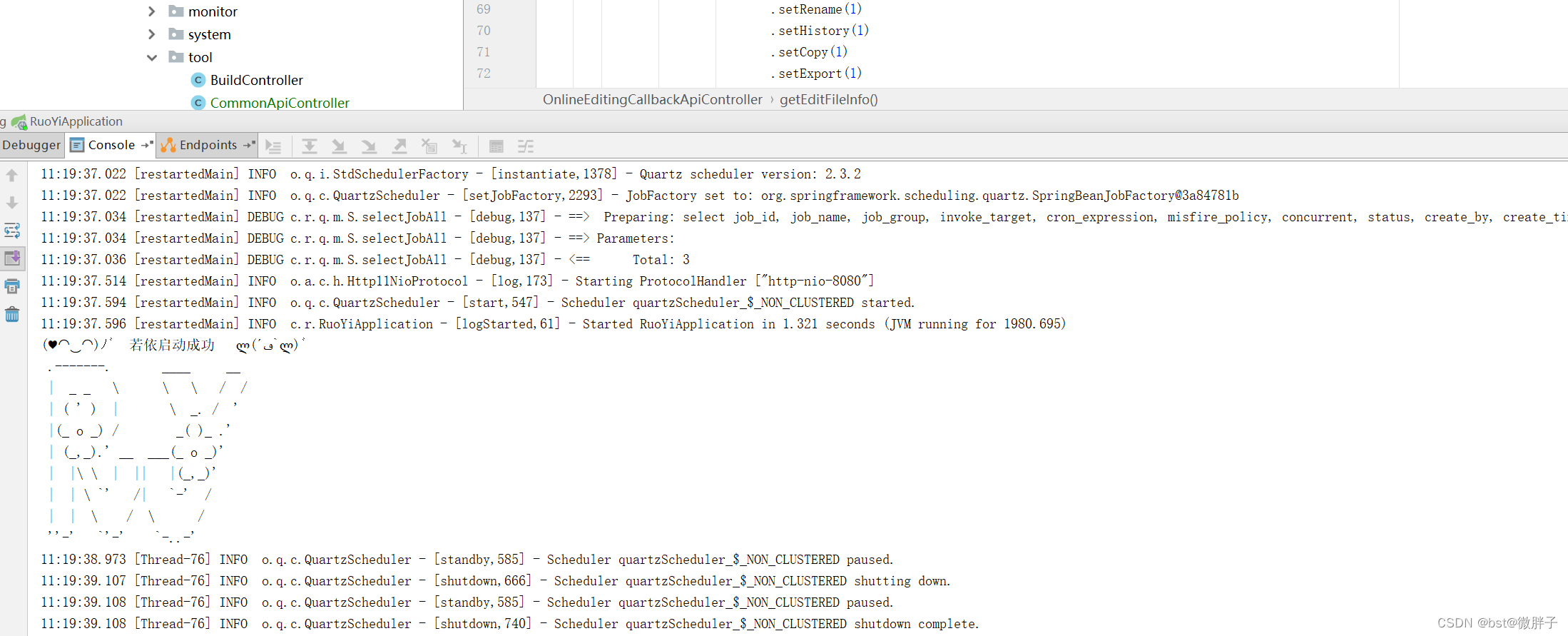
Task: Collapse the tool folder
Action: [151, 57]
